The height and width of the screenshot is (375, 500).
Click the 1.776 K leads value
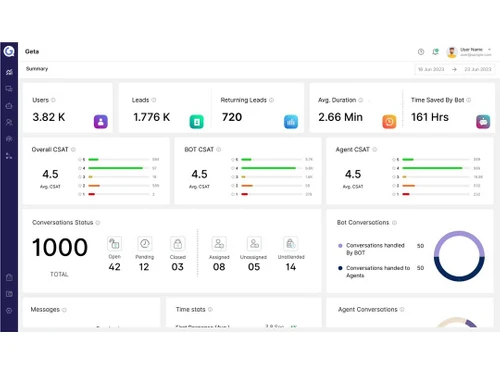tap(152, 117)
